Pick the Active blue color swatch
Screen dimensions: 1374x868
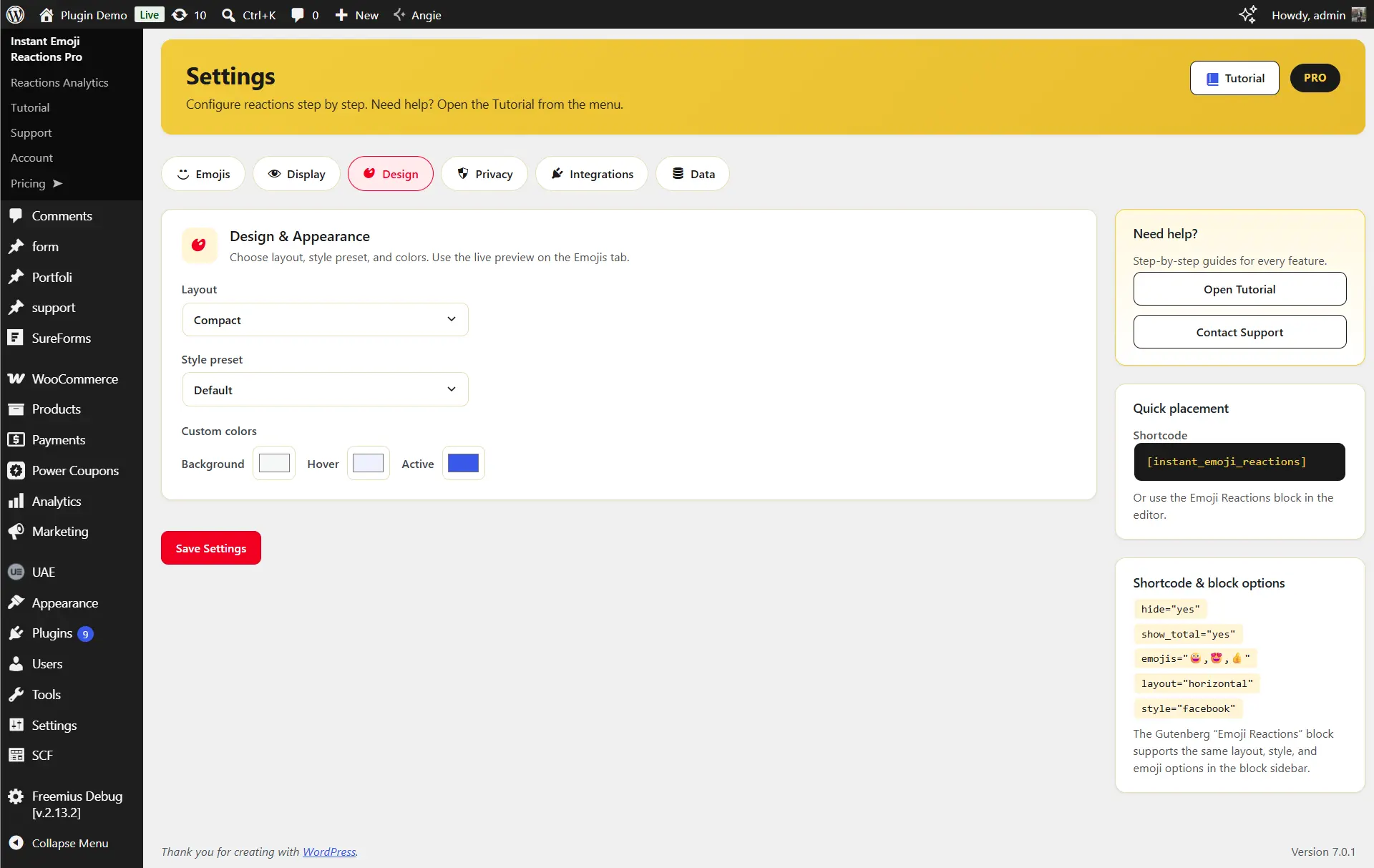(464, 463)
